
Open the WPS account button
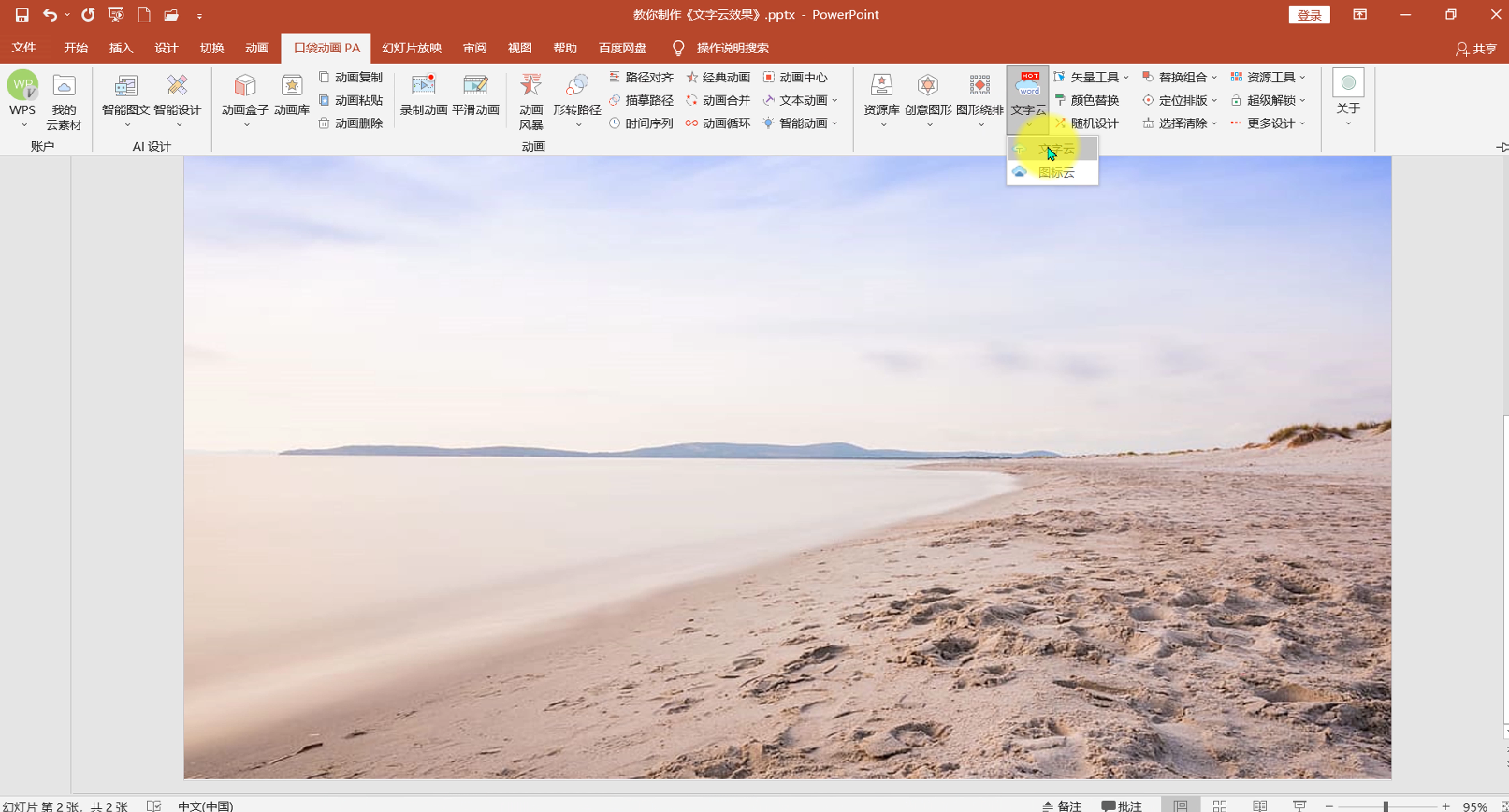coord(22,100)
